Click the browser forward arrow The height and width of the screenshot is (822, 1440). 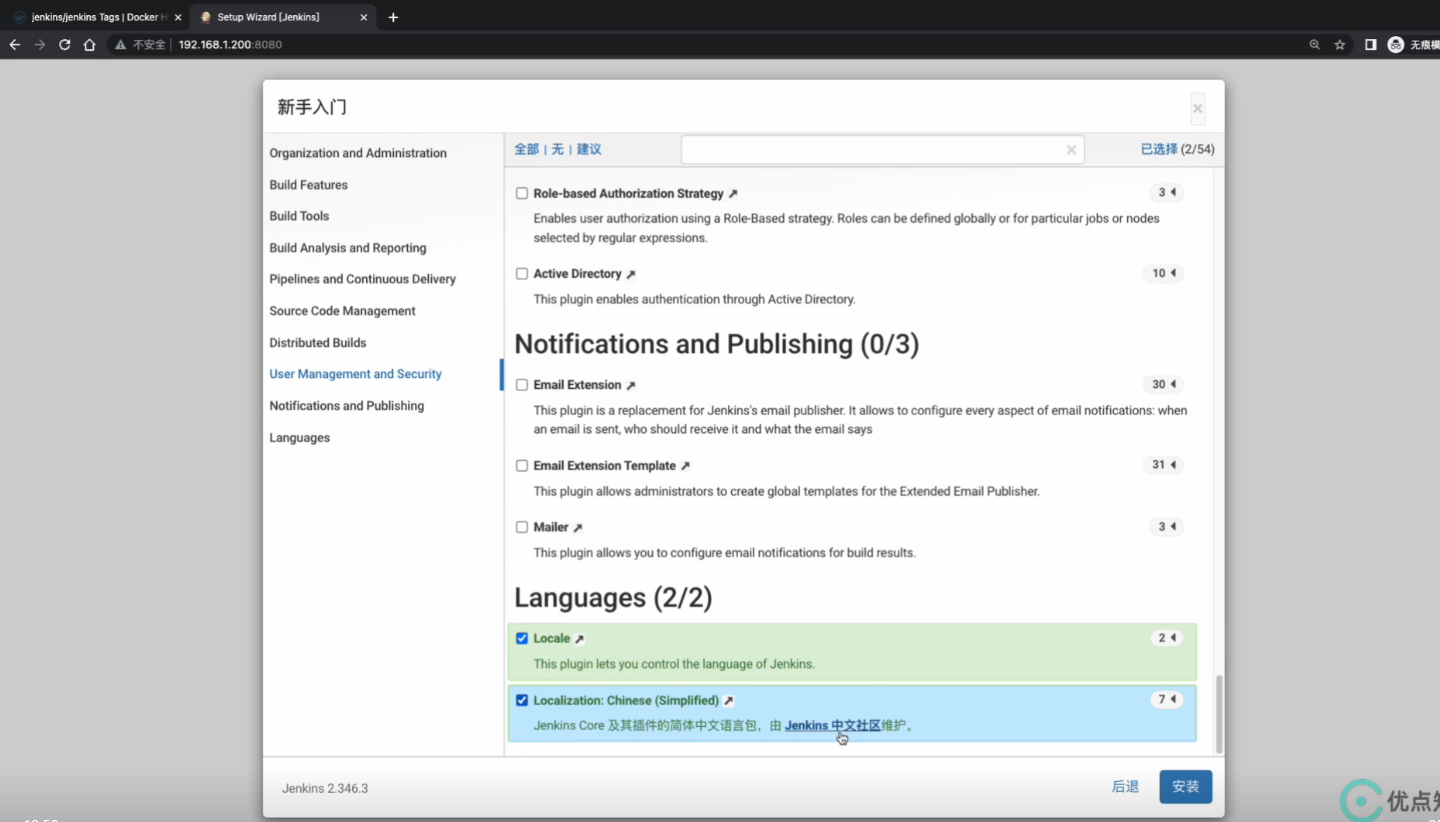(x=40, y=45)
